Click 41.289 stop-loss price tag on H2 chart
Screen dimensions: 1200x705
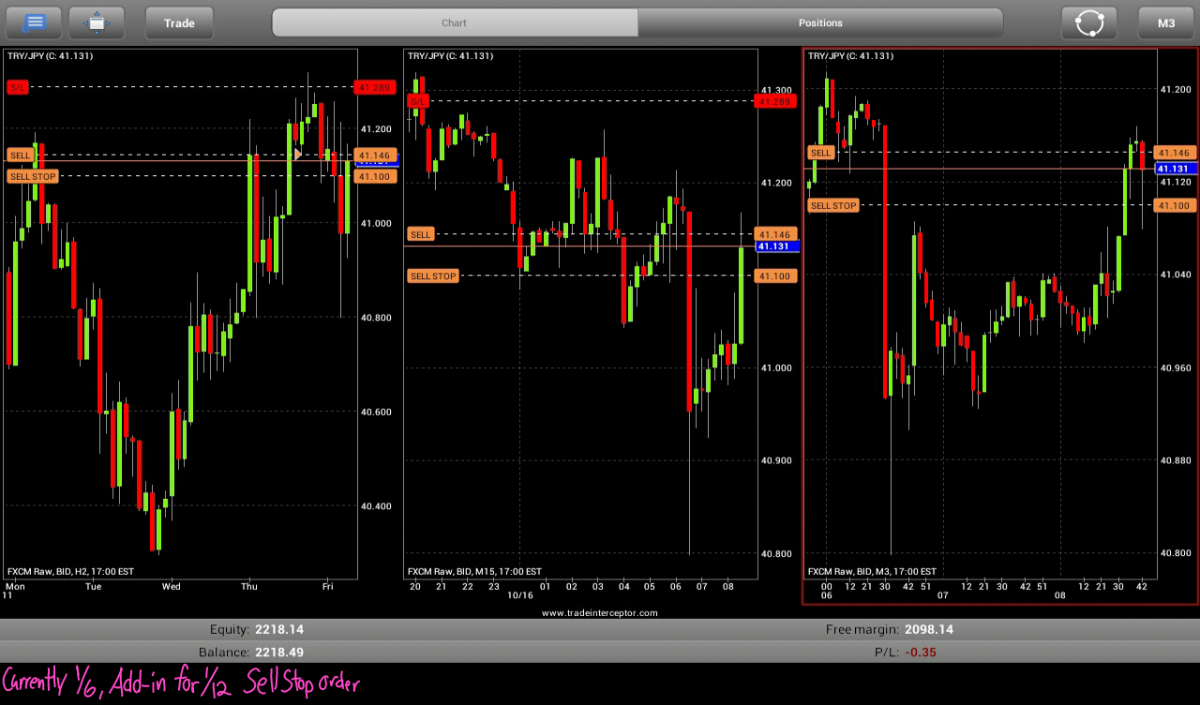(375, 88)
